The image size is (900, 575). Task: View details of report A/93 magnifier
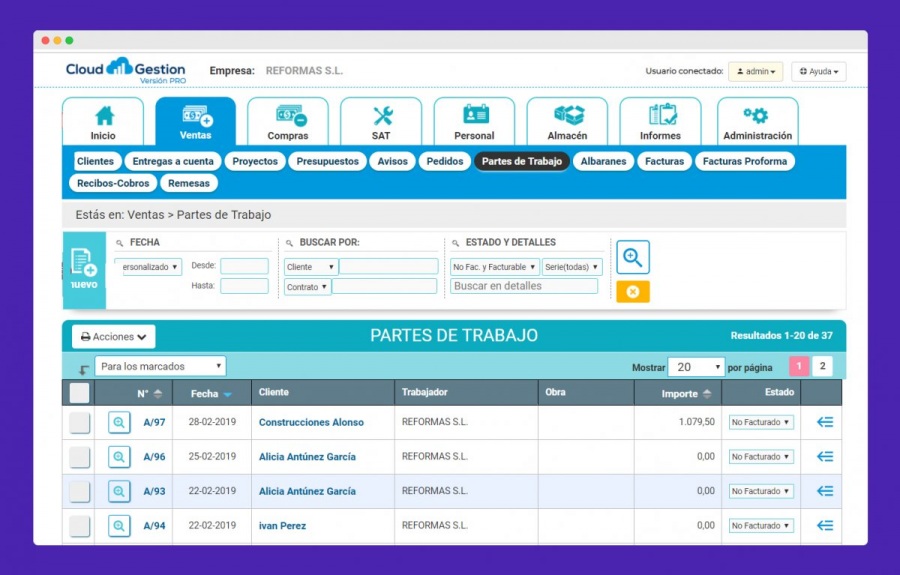coord(119,492)
